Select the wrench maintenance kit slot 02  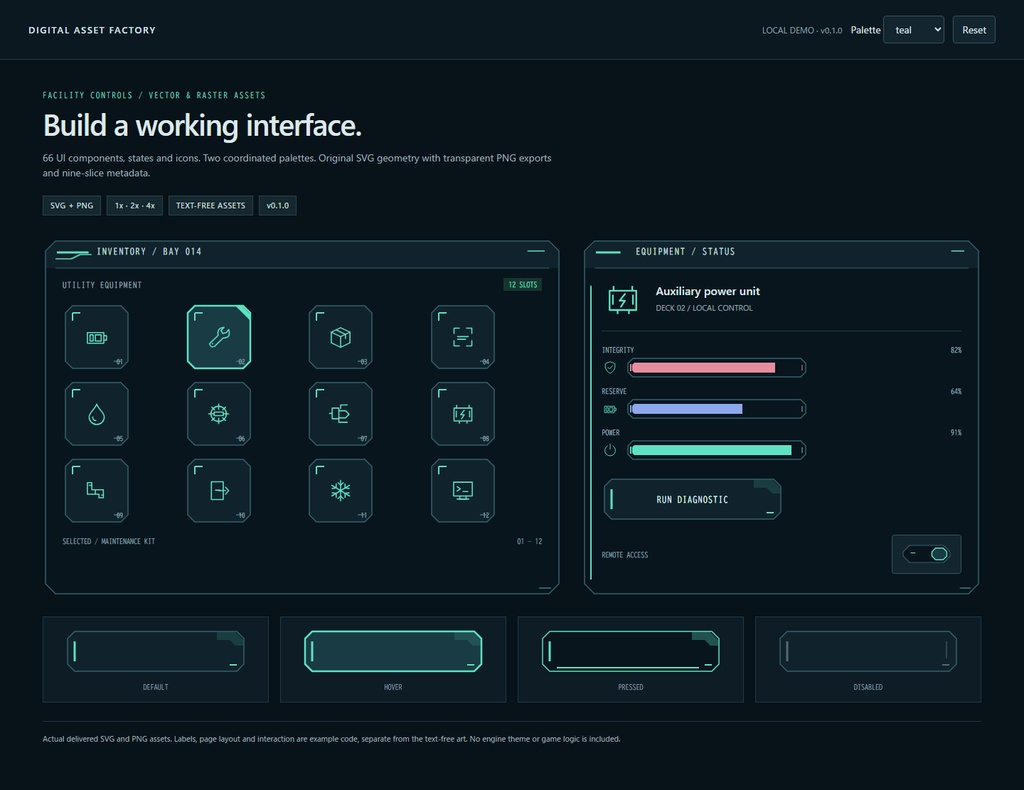point(219,337)
